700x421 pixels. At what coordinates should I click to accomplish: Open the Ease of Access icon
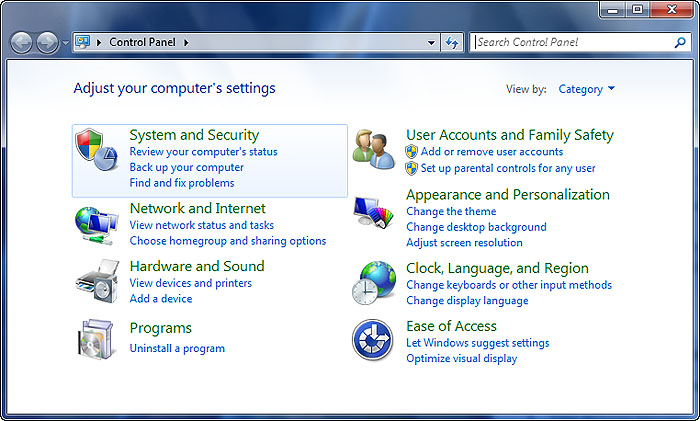click(373, 340)
